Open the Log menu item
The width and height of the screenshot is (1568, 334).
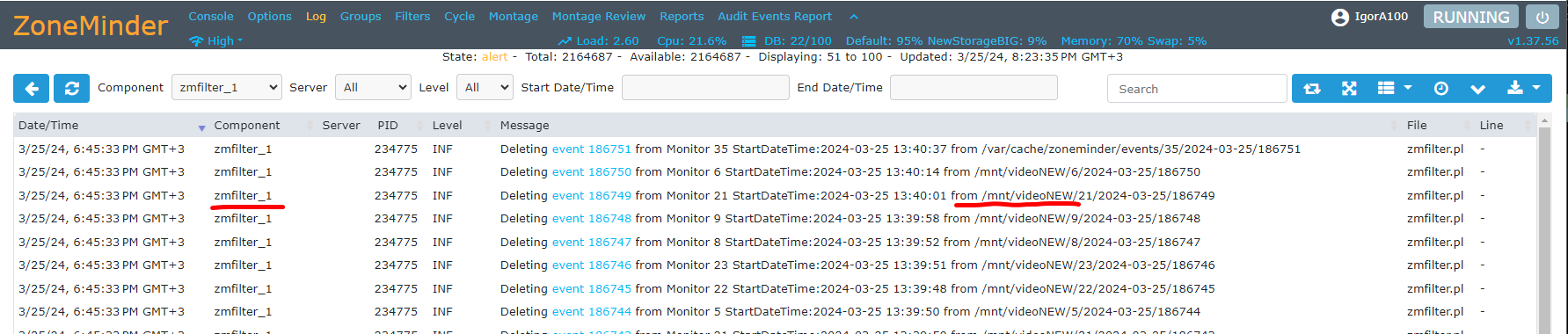[x=316, y=16]
